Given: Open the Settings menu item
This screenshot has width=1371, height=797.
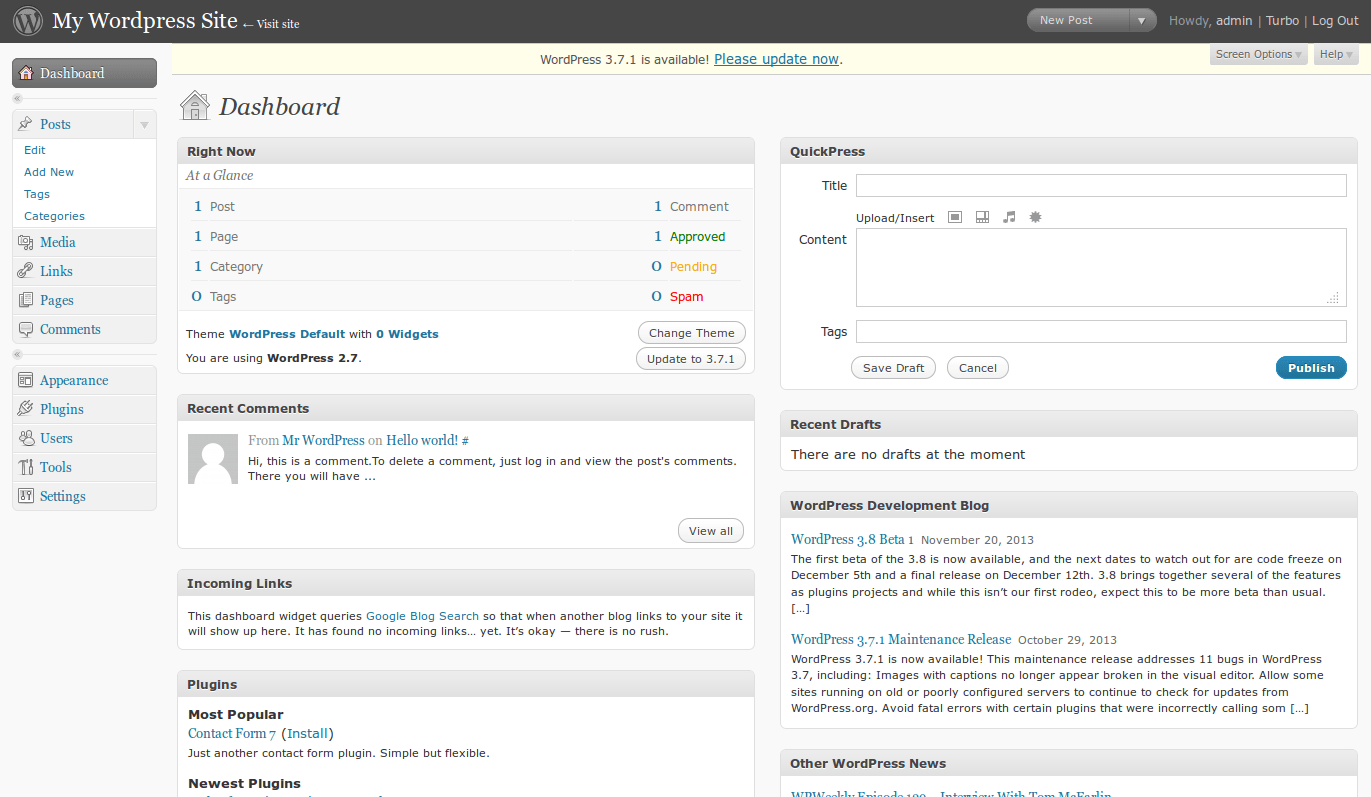Looking at the screenshot, I should [x=62, y=496].
